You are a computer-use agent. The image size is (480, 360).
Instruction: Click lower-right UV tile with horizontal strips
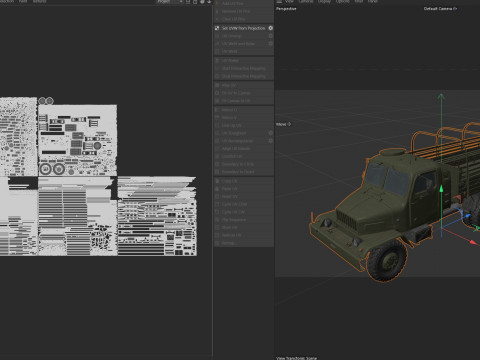[157, 217]
